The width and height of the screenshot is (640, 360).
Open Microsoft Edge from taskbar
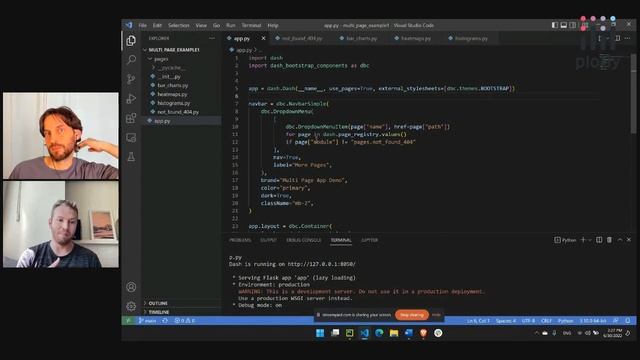tap(379, 333)
